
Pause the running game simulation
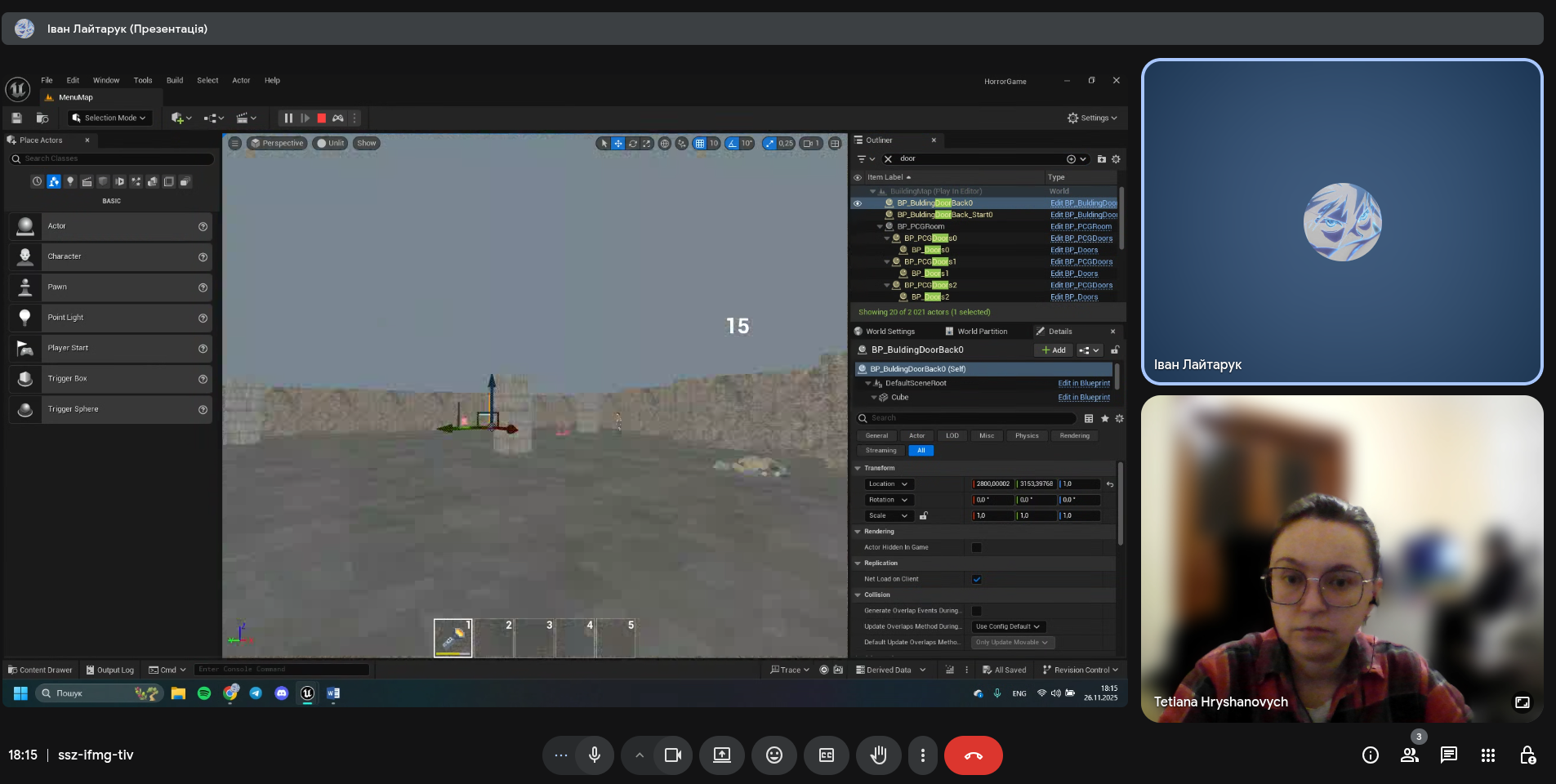tap(288, 118)
